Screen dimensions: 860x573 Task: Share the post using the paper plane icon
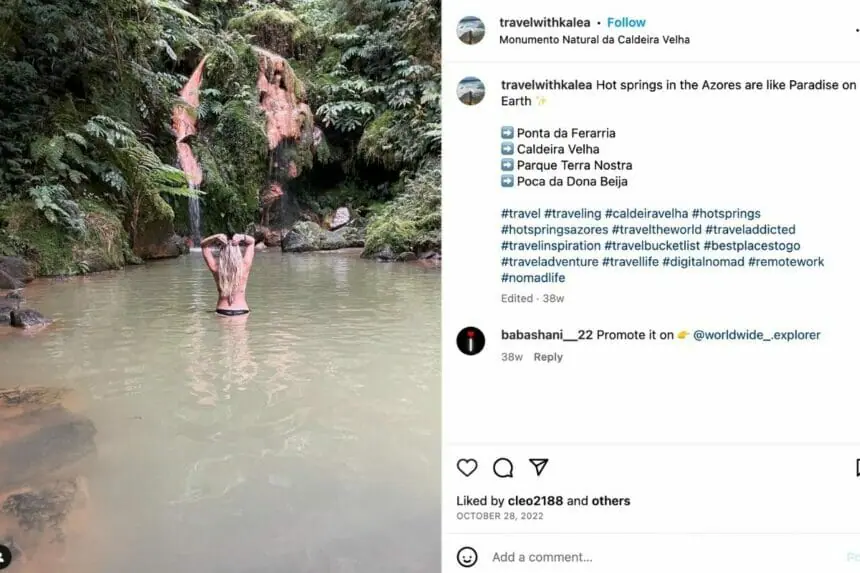pos(538,467)
